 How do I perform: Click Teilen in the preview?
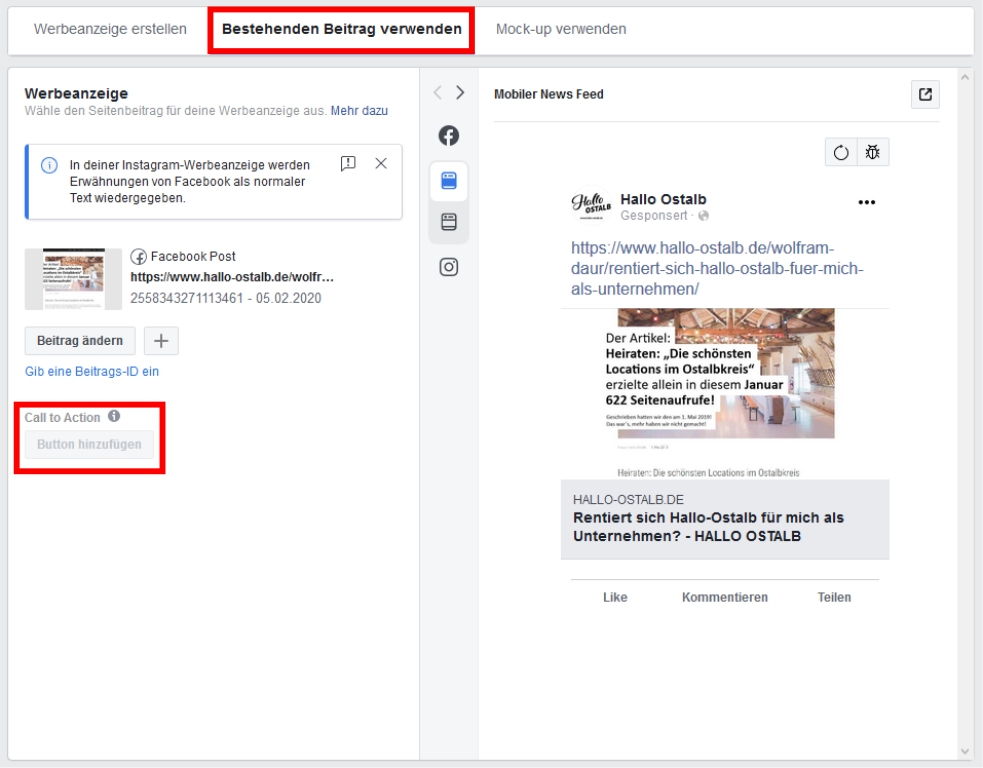tap(834, 597)
